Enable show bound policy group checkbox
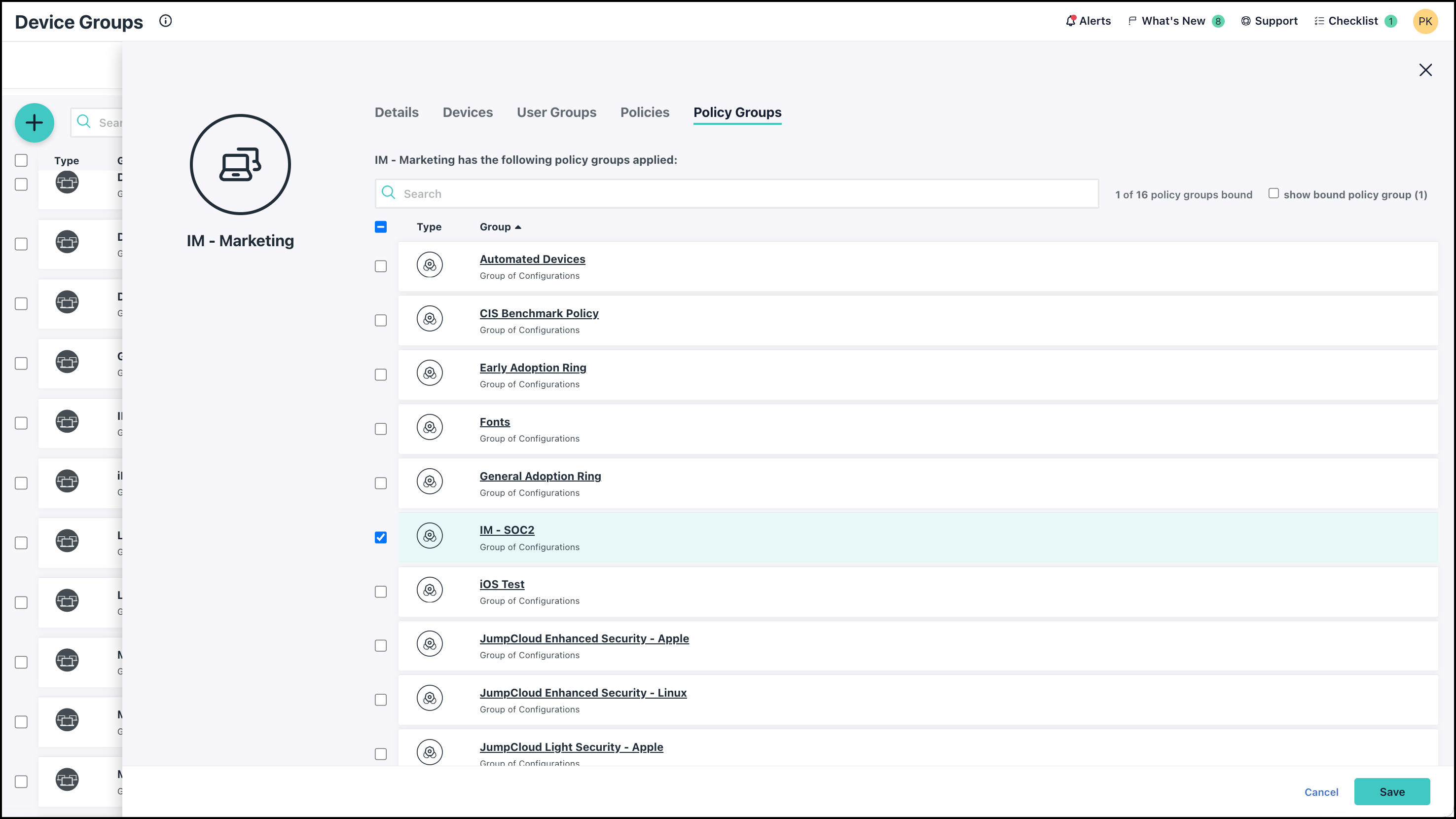The height and width of the screenshot is (819, 1456). (1274, 193)
